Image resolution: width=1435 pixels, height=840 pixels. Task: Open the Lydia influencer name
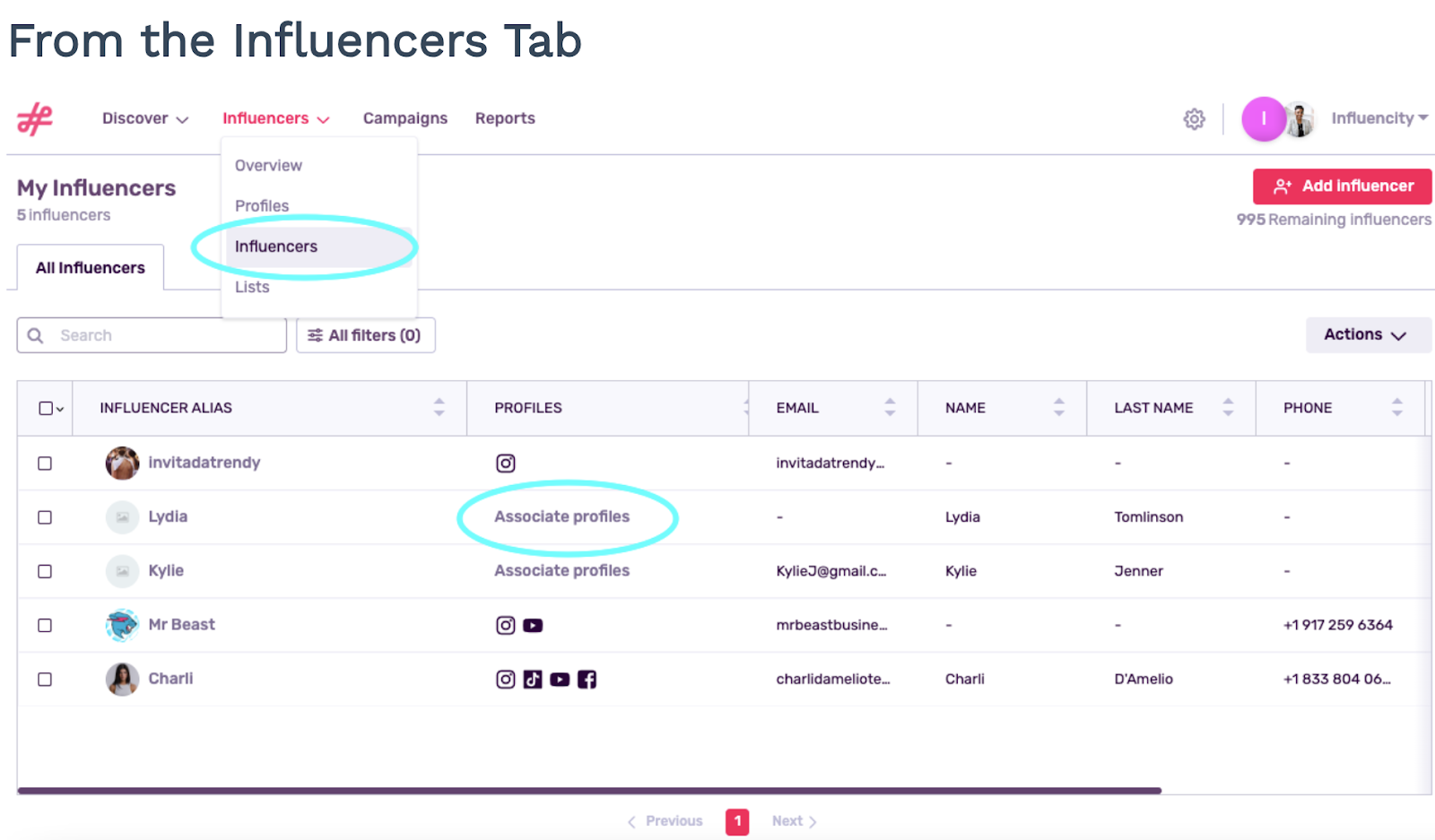pos(168,516)
